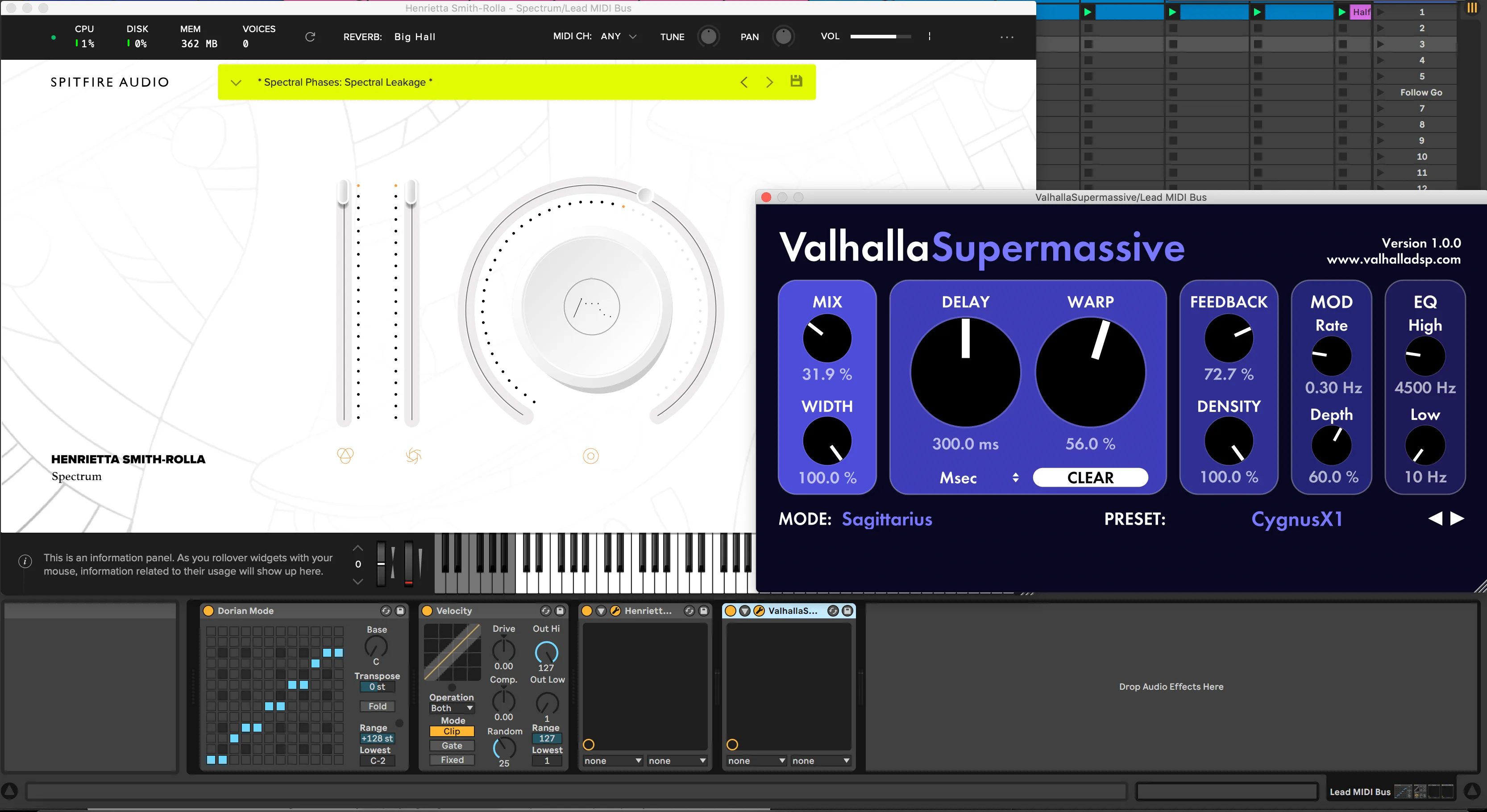Screen dimensions: 1487x812
Task: Open the wrench icon on the Henrietta plugin device
Action: click(x=616, y=611)
